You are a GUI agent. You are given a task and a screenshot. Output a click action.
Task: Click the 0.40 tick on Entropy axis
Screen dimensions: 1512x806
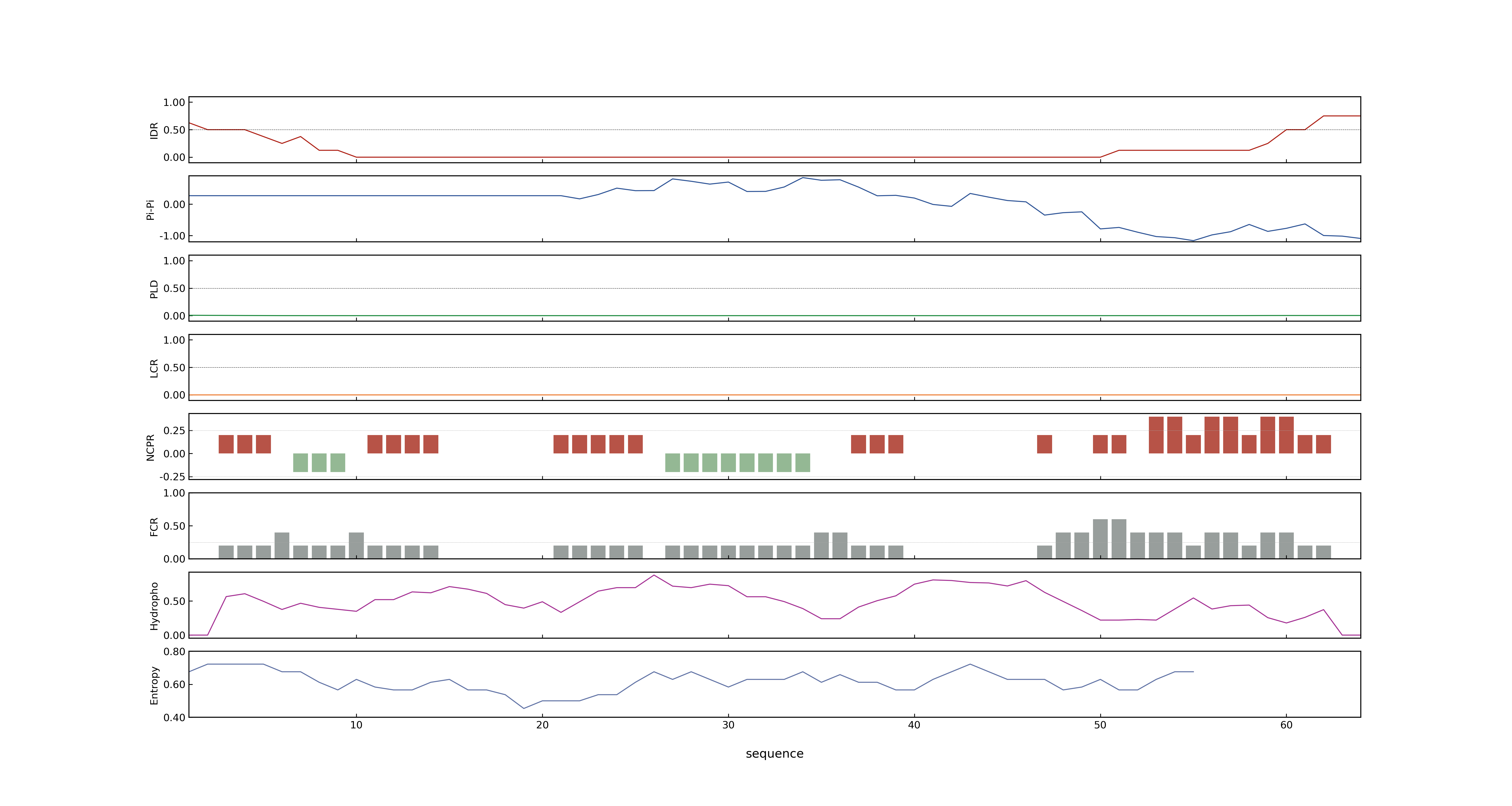174,717
